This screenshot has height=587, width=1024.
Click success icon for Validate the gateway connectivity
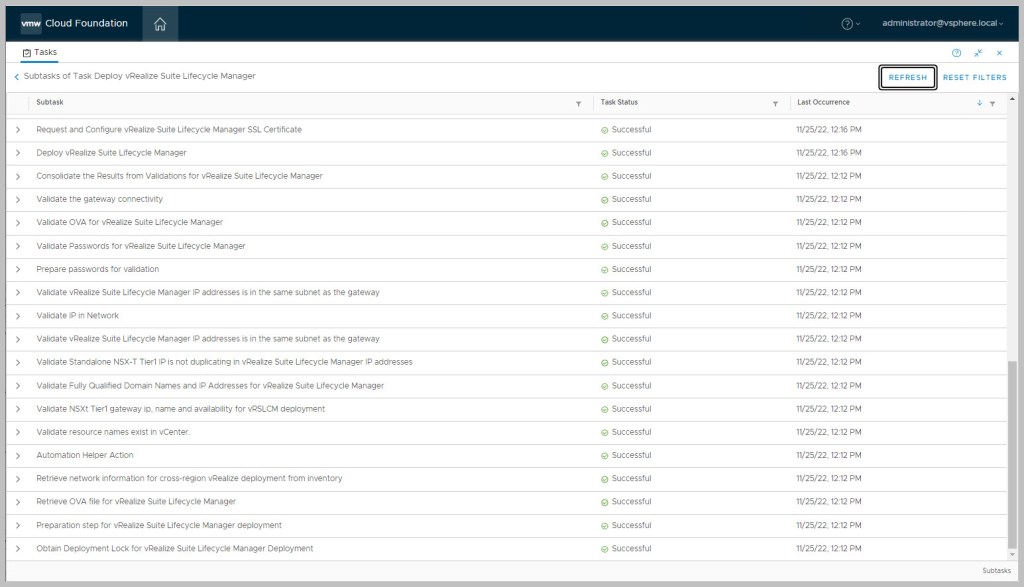click(x=604, y=200)
